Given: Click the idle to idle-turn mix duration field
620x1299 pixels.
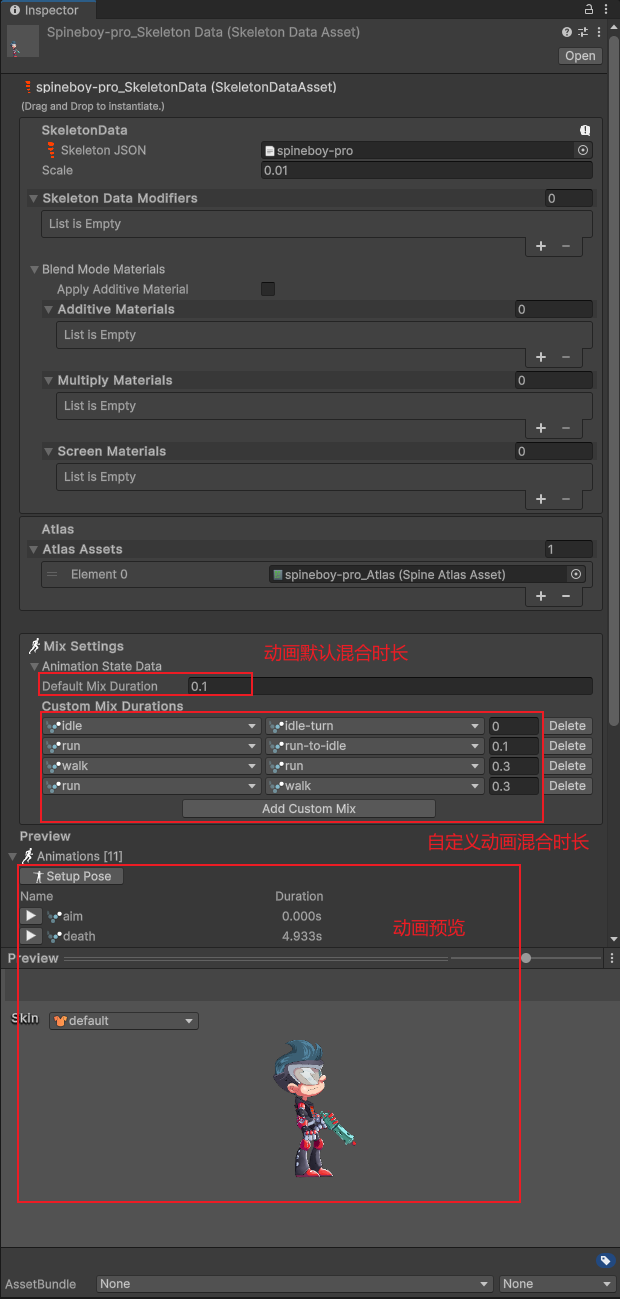Looking at the screenshot, I should click(x=514, y=726).
